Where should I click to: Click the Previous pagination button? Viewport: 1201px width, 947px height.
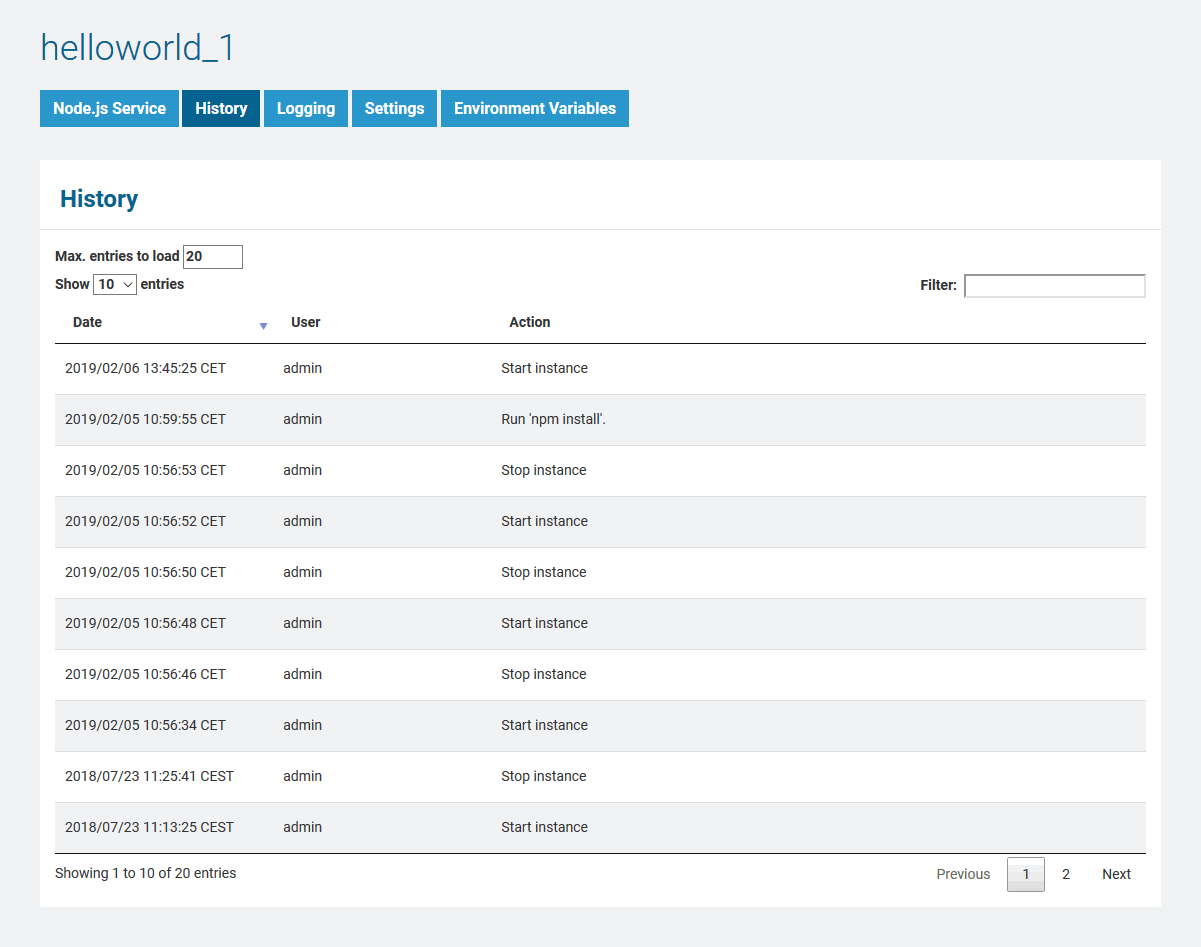click(963, 874)
